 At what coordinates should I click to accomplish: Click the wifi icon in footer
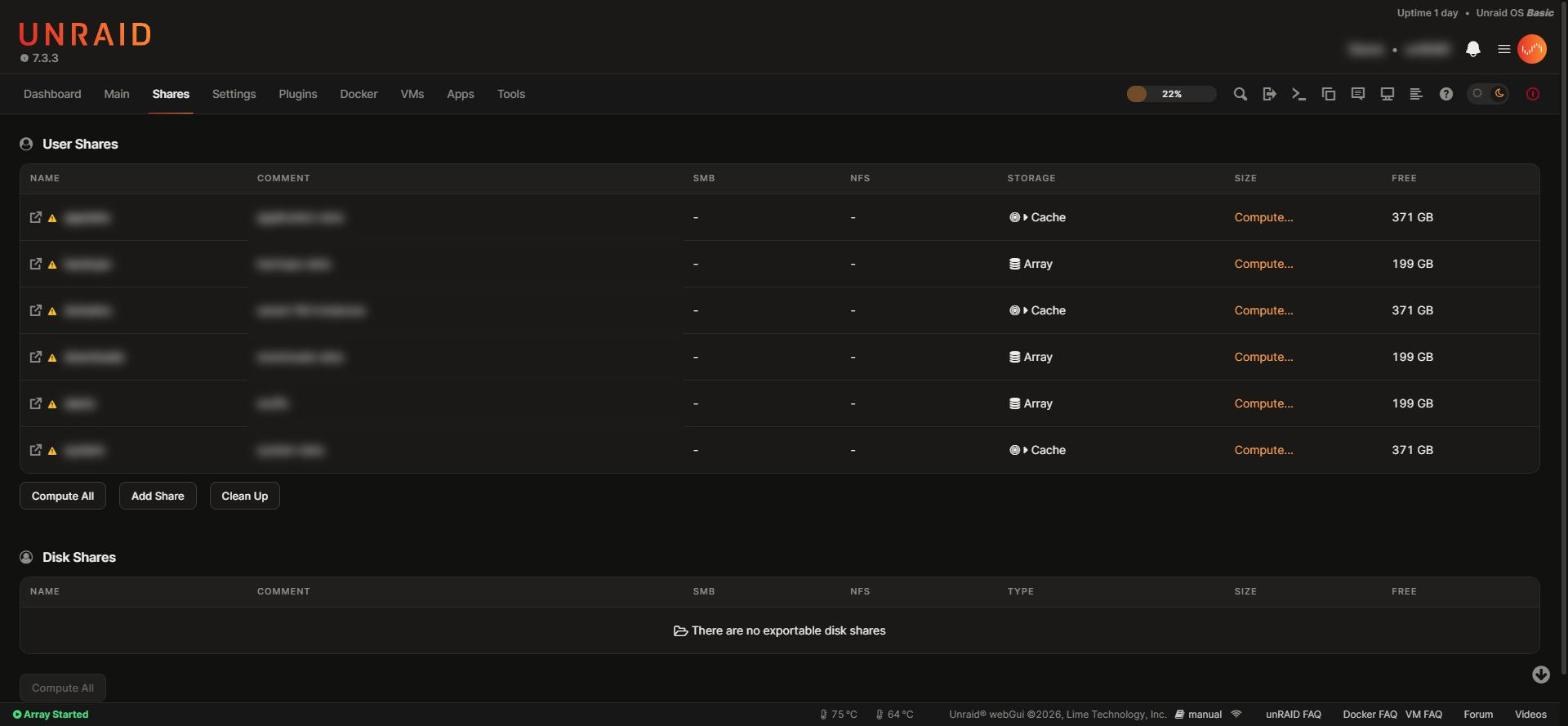click(1236, 714)
